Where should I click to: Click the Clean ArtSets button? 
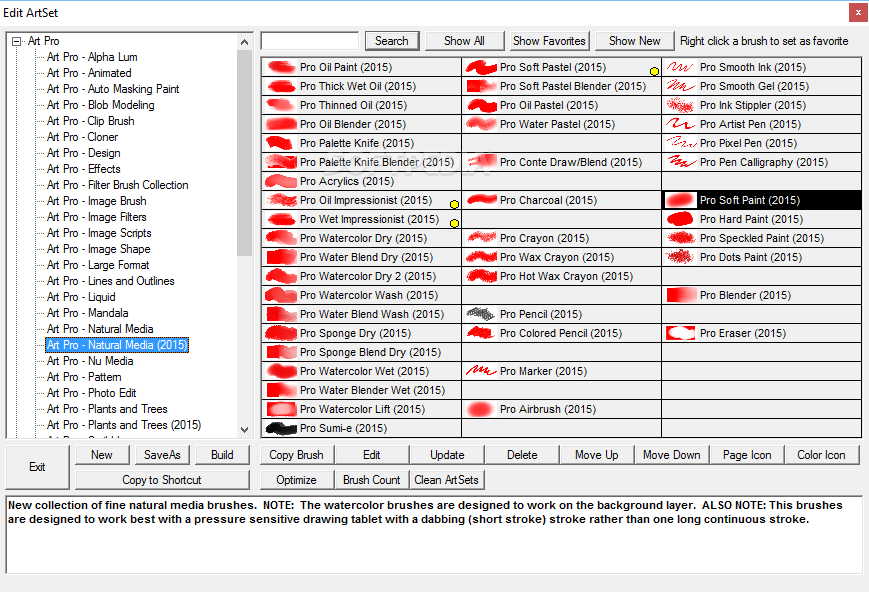point(447,480)
